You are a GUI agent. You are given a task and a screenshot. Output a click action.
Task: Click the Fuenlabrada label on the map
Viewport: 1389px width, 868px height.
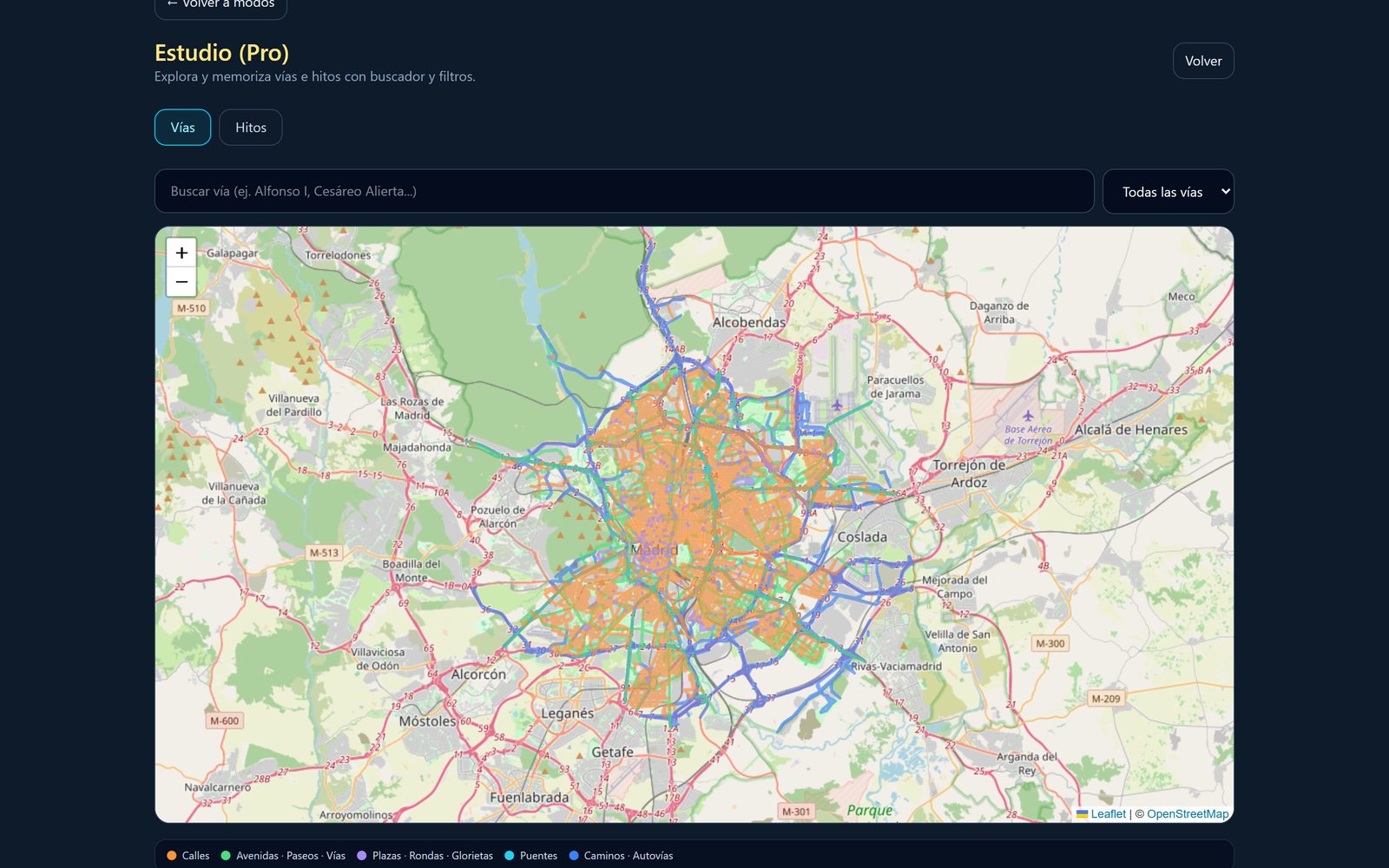click(530, 798)
